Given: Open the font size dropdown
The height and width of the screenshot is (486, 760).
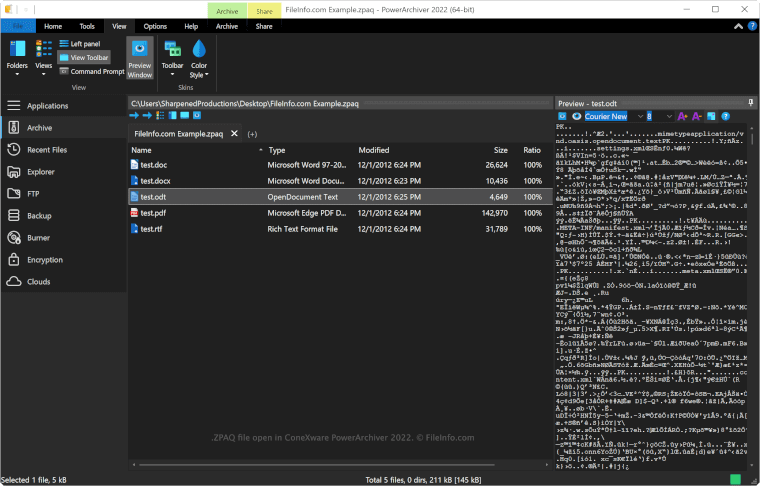Looking at the screenshot, I should [x=671, y=117].
